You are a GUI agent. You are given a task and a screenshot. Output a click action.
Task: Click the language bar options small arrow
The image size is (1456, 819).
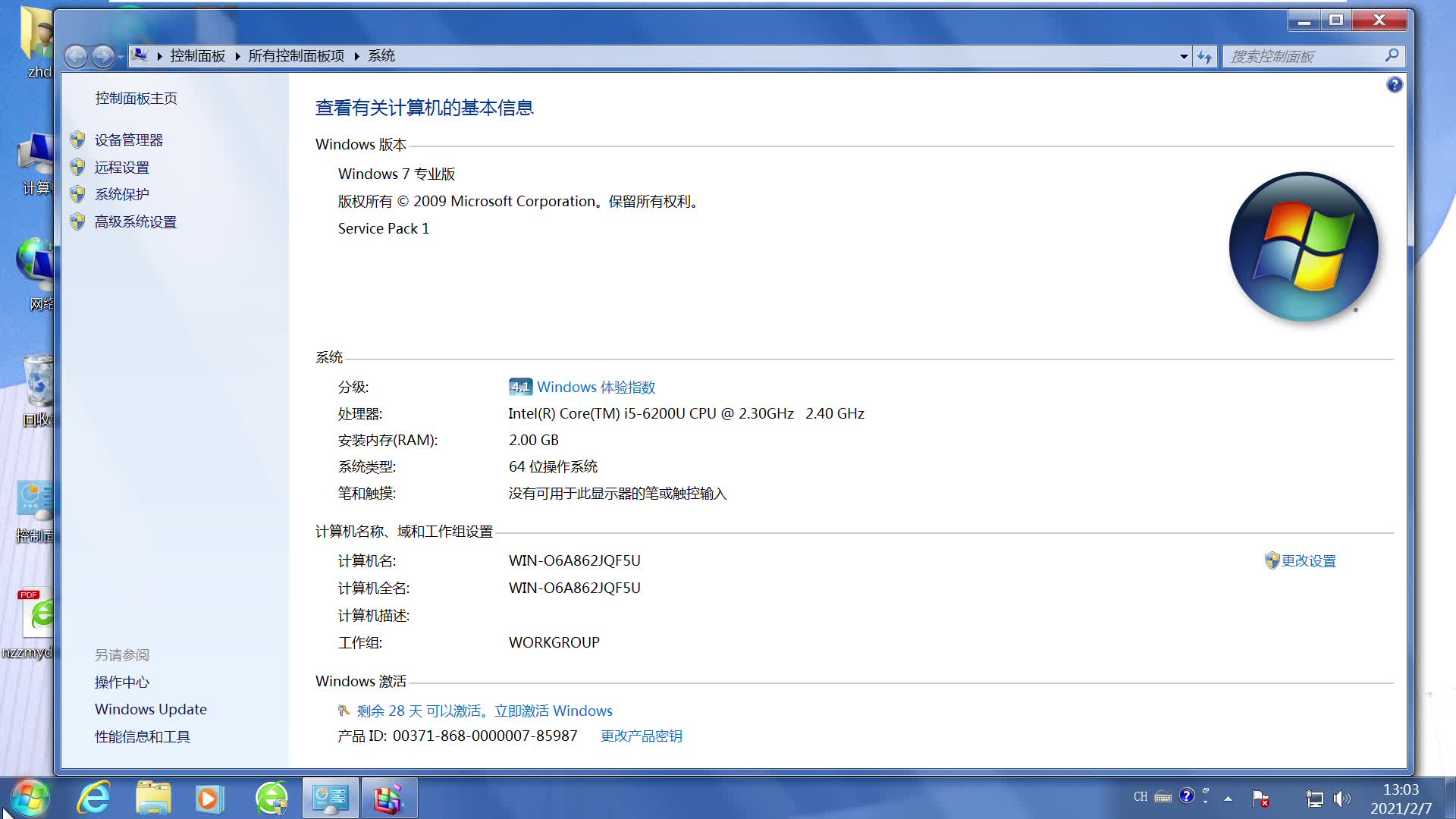(x=1206, y=801)
